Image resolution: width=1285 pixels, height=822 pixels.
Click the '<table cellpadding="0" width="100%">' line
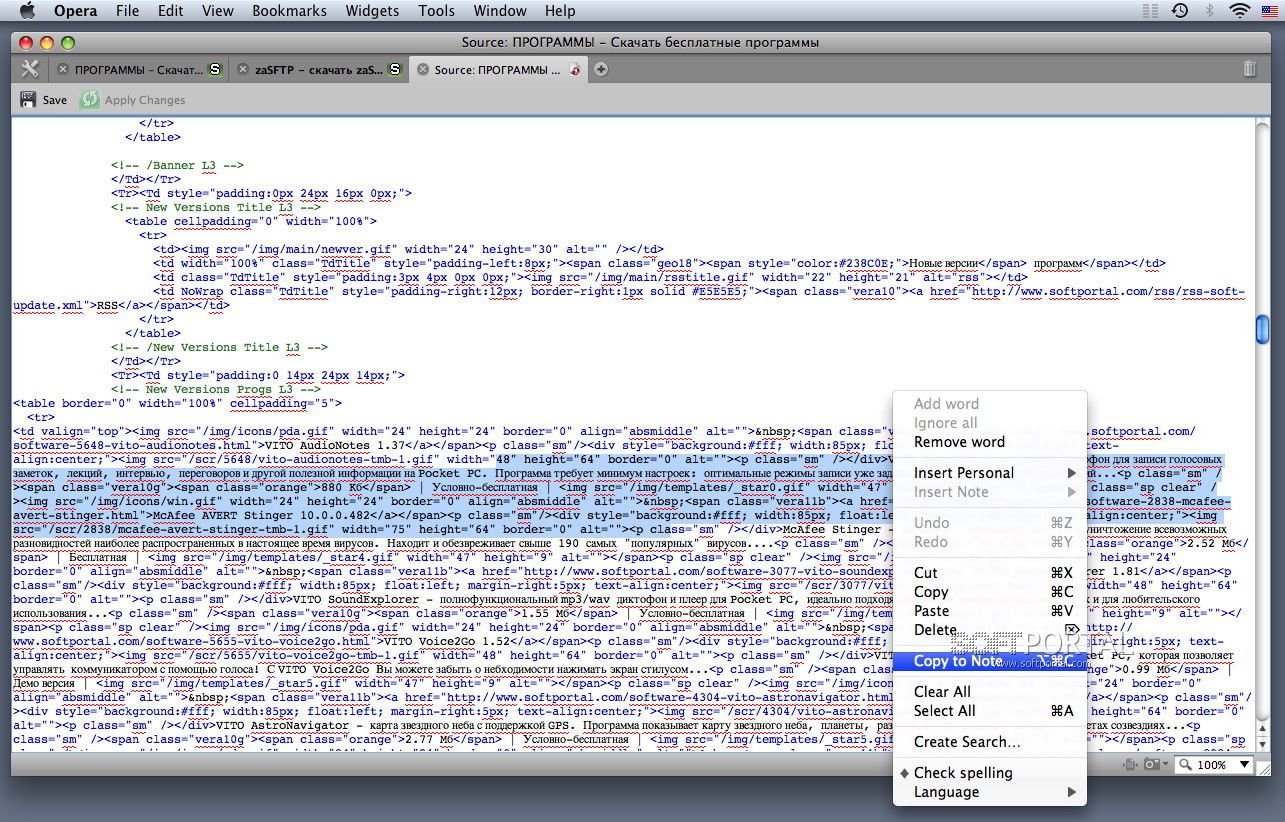tap(250, 221)
